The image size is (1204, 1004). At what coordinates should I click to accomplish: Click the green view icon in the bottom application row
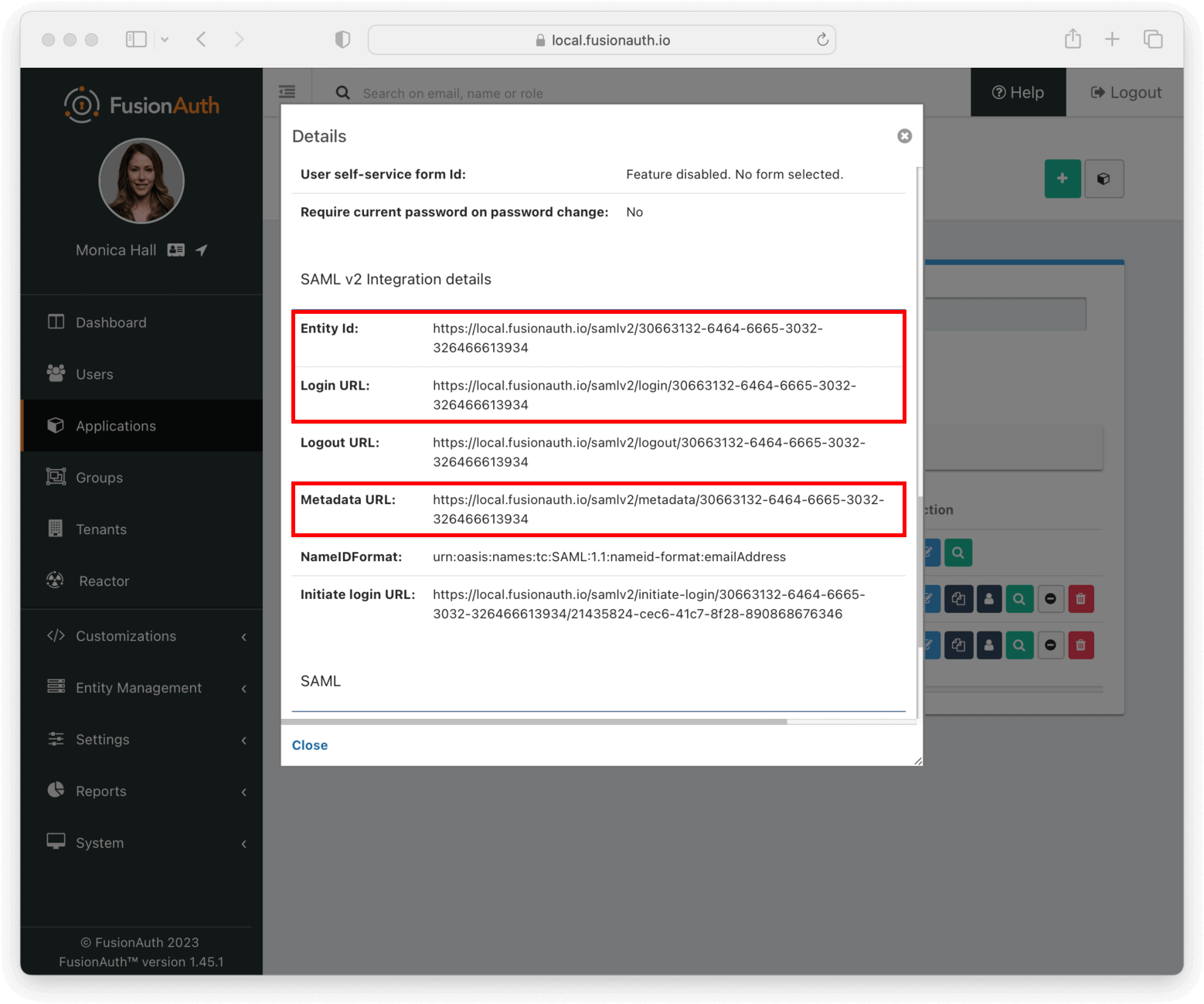coord(1019,645)
